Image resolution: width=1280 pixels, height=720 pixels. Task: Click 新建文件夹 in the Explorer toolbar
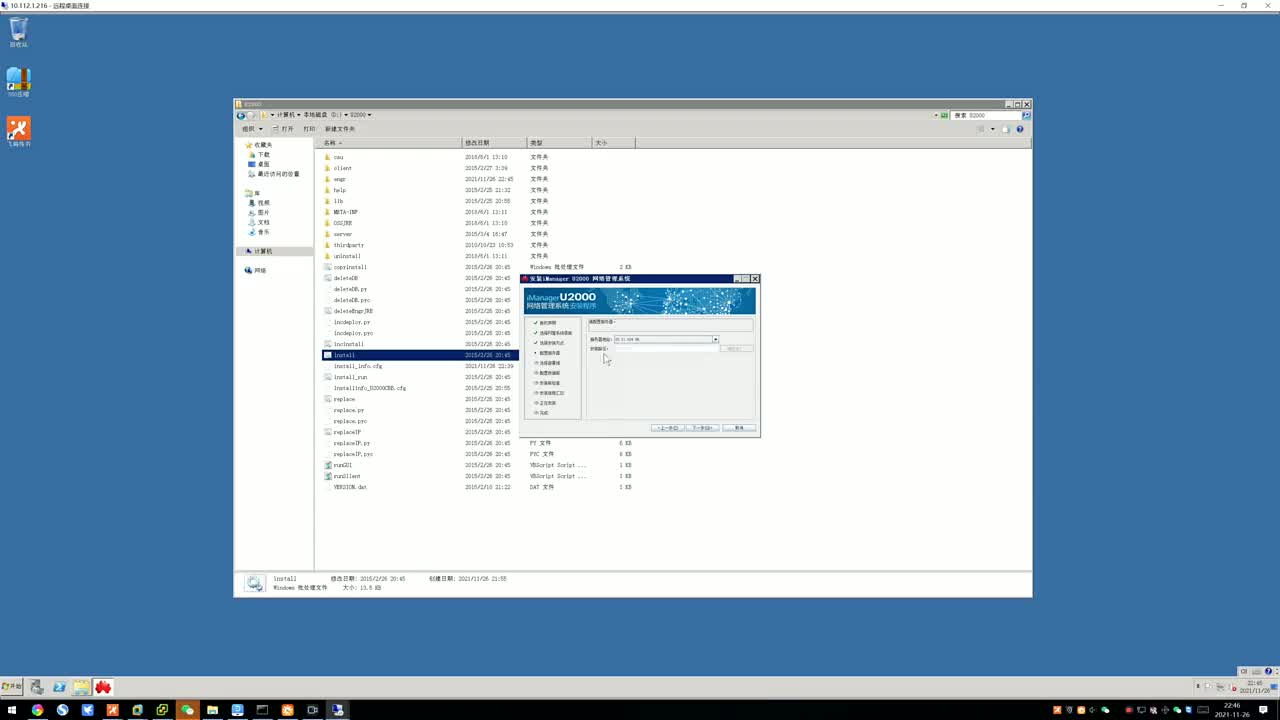click(x=339, y=129)
